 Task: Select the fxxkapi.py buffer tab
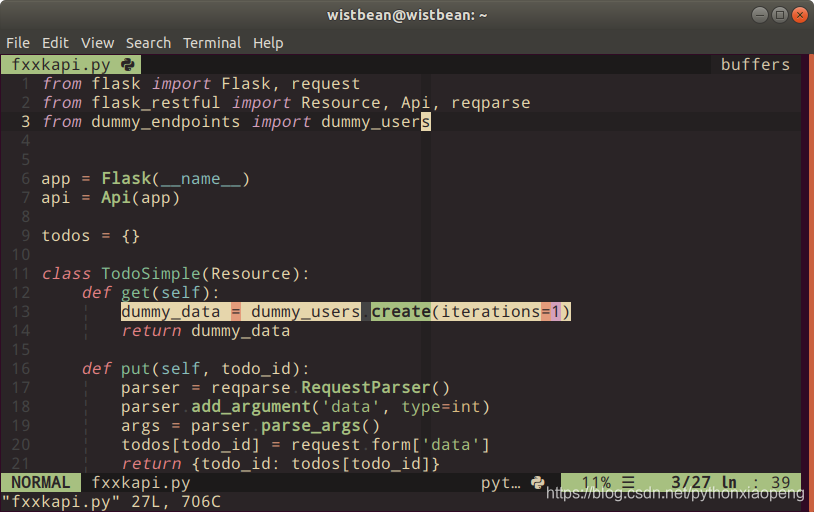coord(71,64)
